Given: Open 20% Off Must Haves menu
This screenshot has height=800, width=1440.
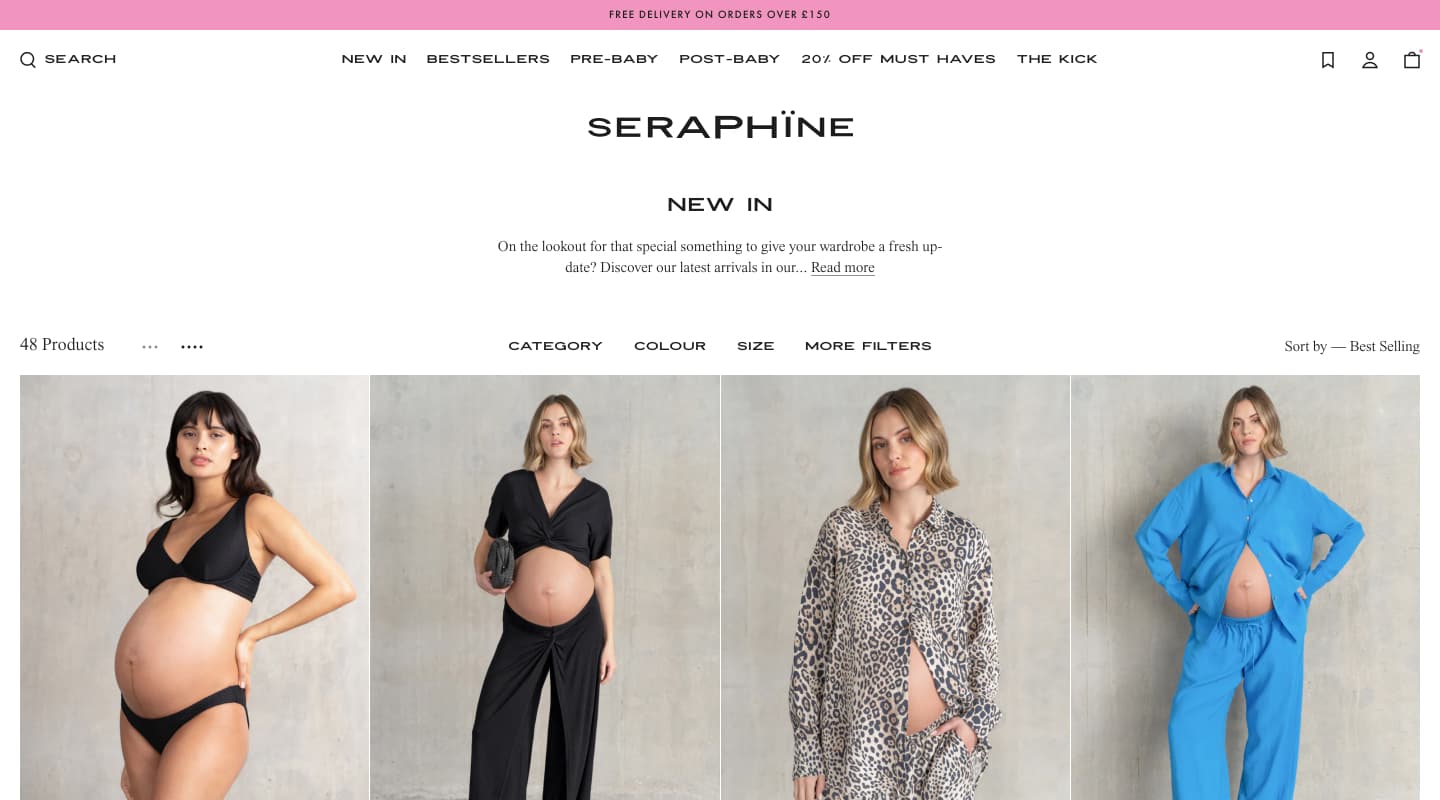Looking at the screenshot, I should pyautogui.click(x=898, y=59).
